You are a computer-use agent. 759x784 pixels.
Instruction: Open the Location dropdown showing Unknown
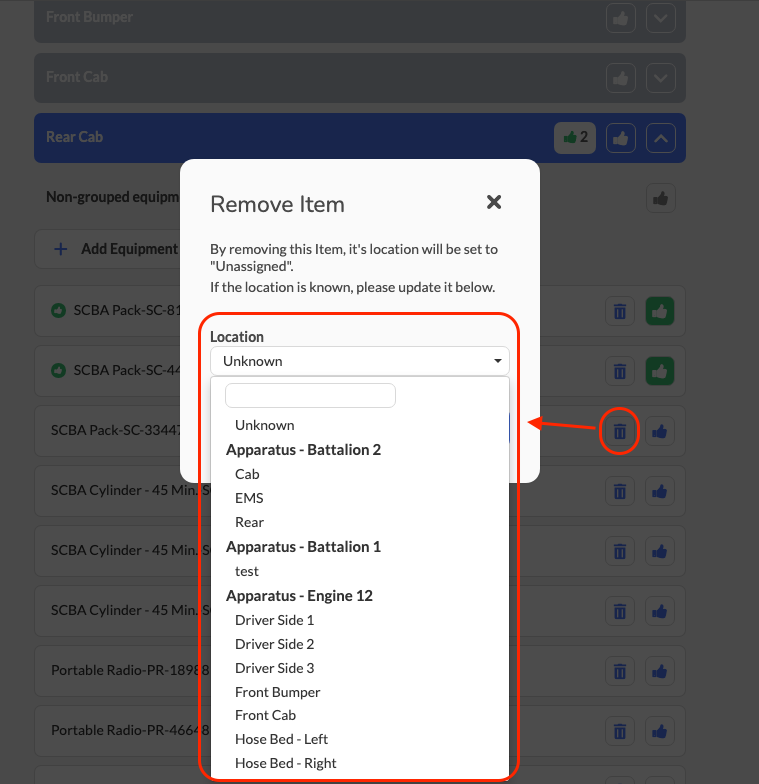point(360,361)
